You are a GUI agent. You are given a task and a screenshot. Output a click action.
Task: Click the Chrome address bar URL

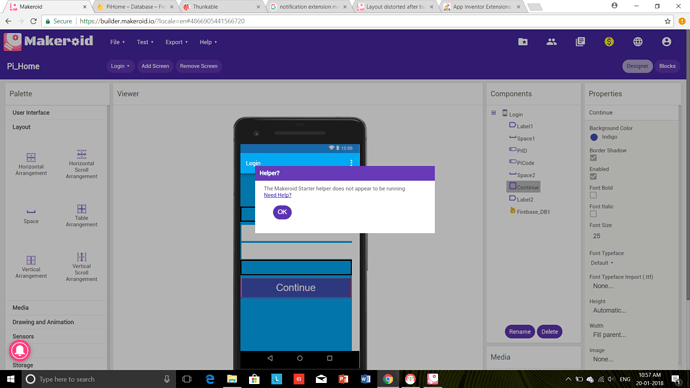point(162,21)
